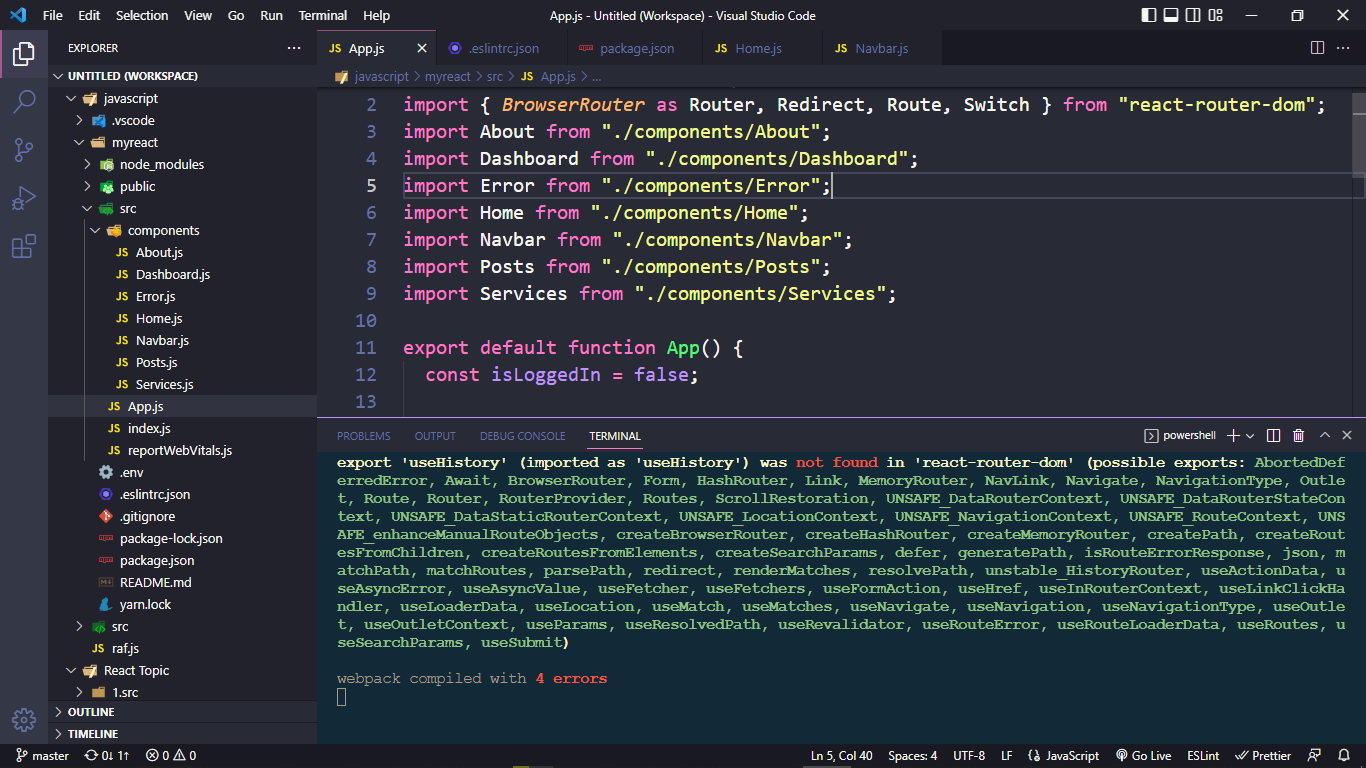Click the feedback icon in the status bar
The image size is (1366, 768).
[x=1315, y=756]
